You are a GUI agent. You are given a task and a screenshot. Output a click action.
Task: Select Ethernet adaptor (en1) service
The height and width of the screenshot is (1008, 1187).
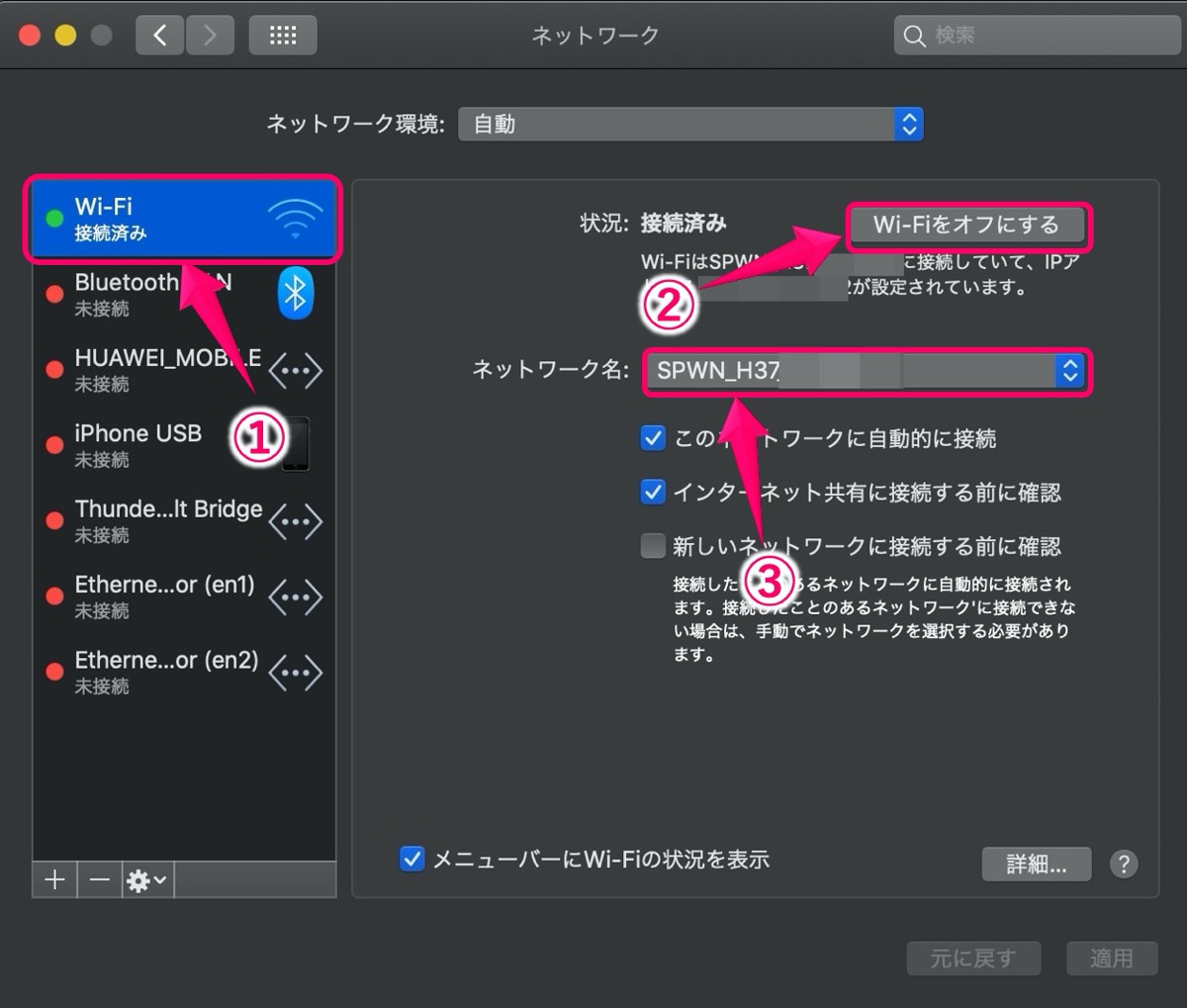tap(184, 596)
